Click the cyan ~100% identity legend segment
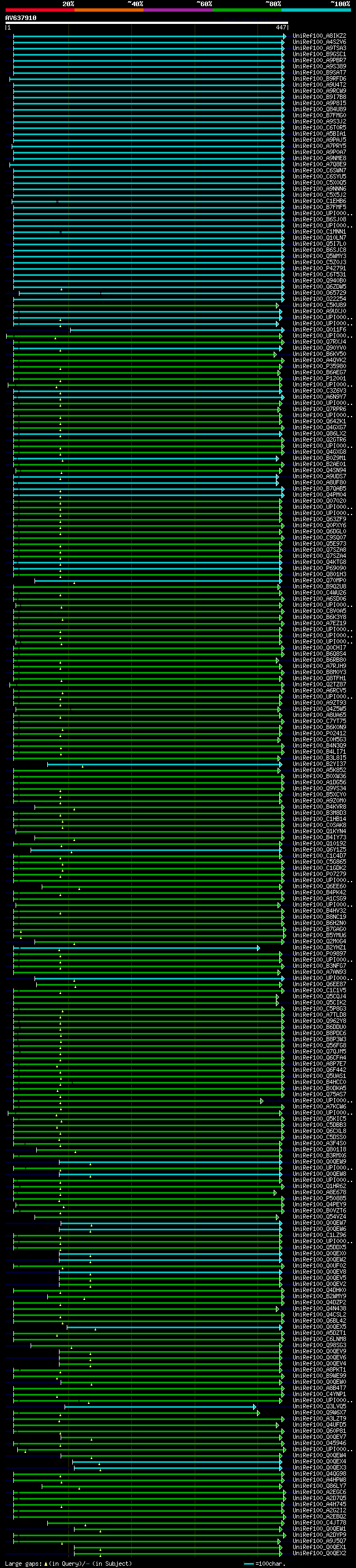 click(316, 10)
